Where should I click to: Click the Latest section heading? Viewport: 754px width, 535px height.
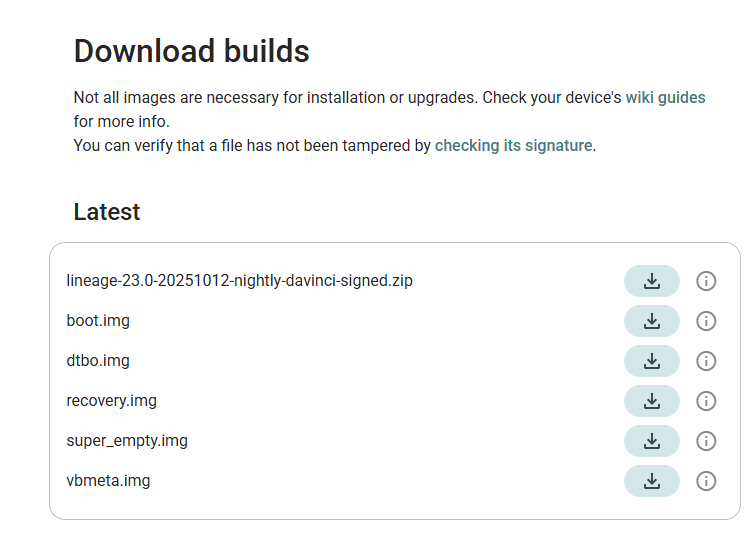coord(107,212)
